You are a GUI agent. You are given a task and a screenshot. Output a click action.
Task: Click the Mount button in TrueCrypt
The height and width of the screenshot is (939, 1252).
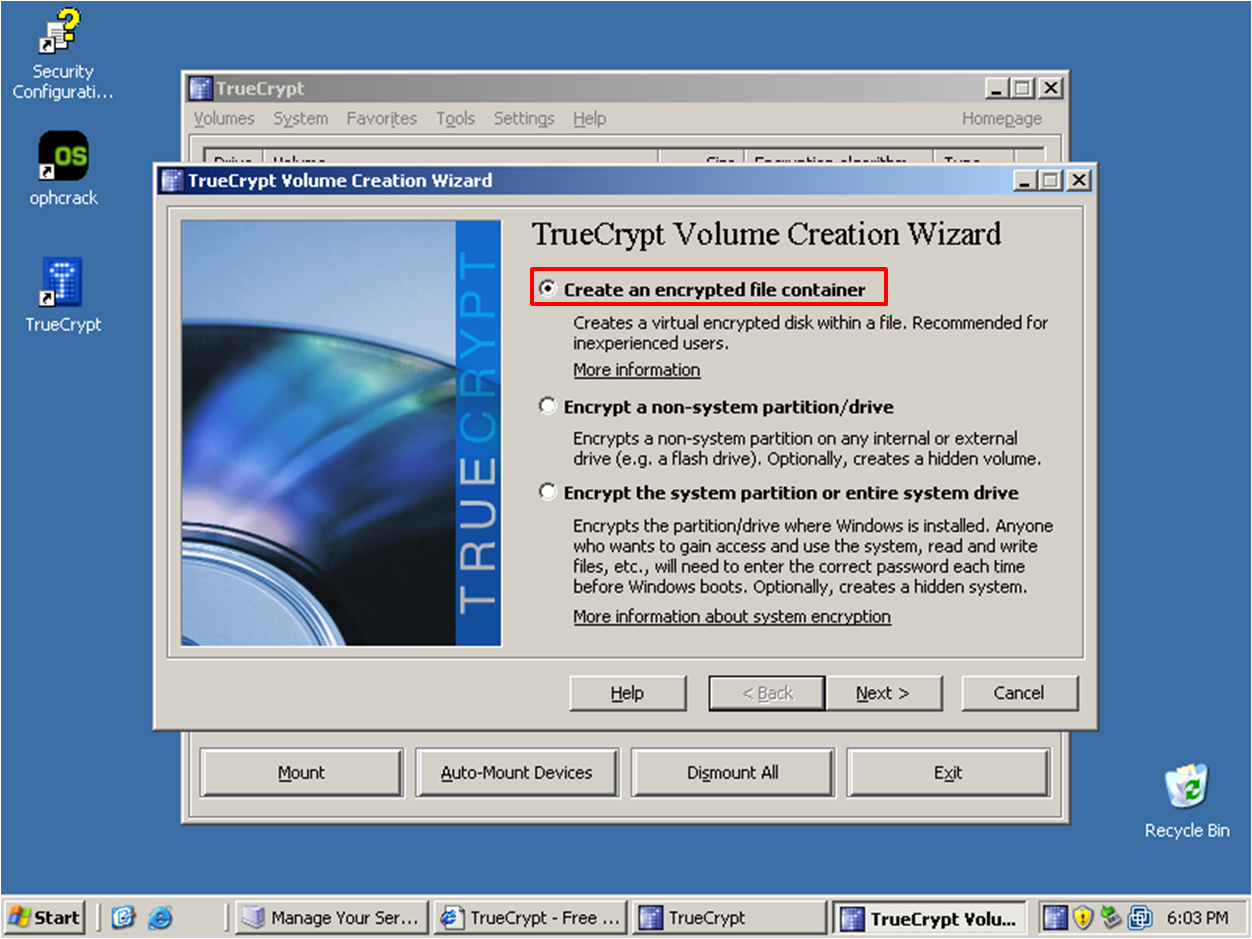[x=301, y=773]
